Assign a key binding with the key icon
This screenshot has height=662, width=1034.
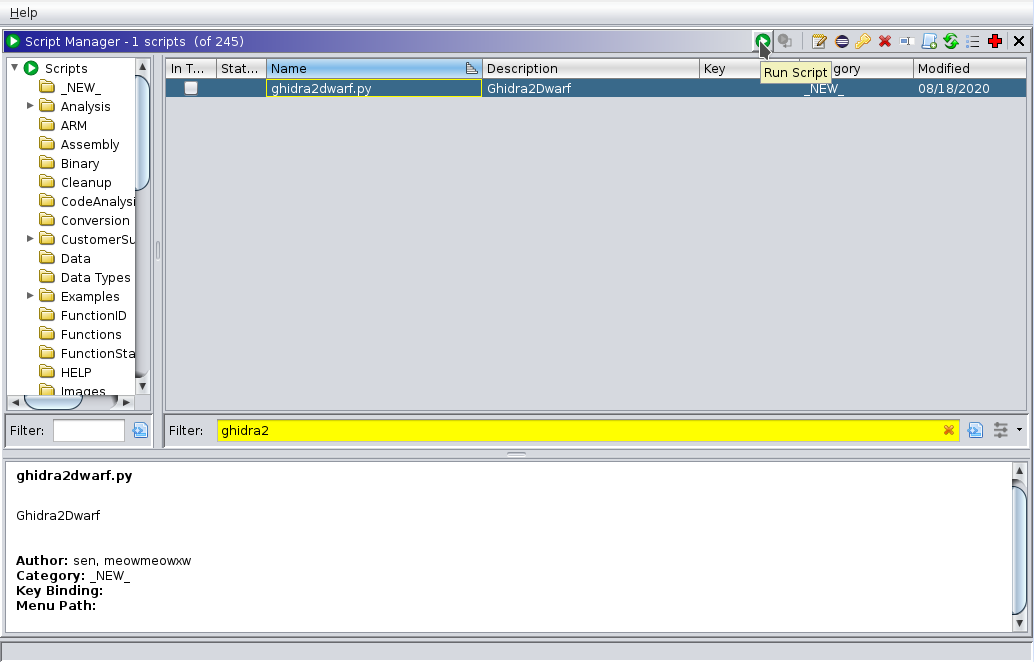coord(863,42)
